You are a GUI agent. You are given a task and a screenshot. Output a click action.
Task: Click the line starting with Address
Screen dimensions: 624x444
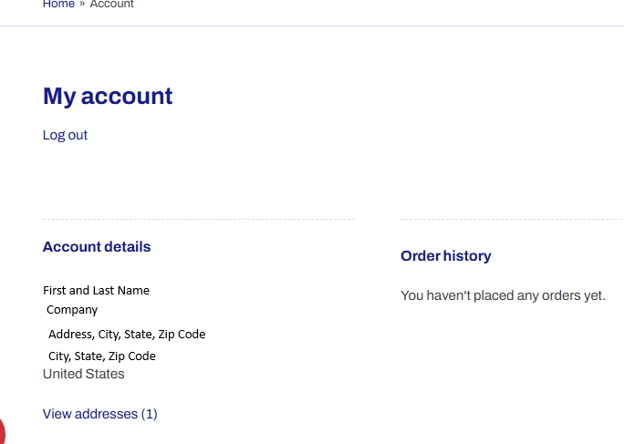click(126, 334)
